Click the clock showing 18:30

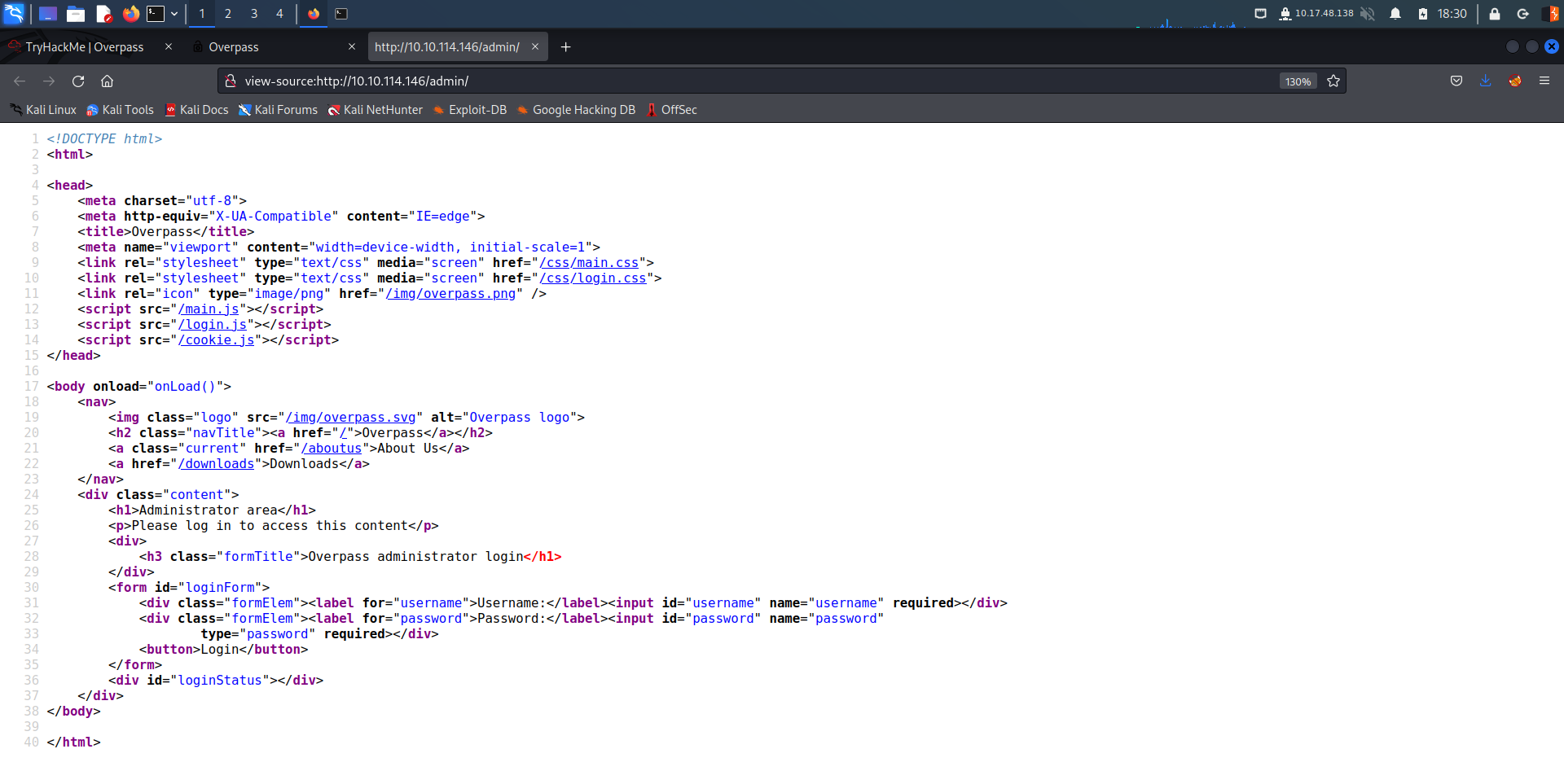(x=1452, y=14)
